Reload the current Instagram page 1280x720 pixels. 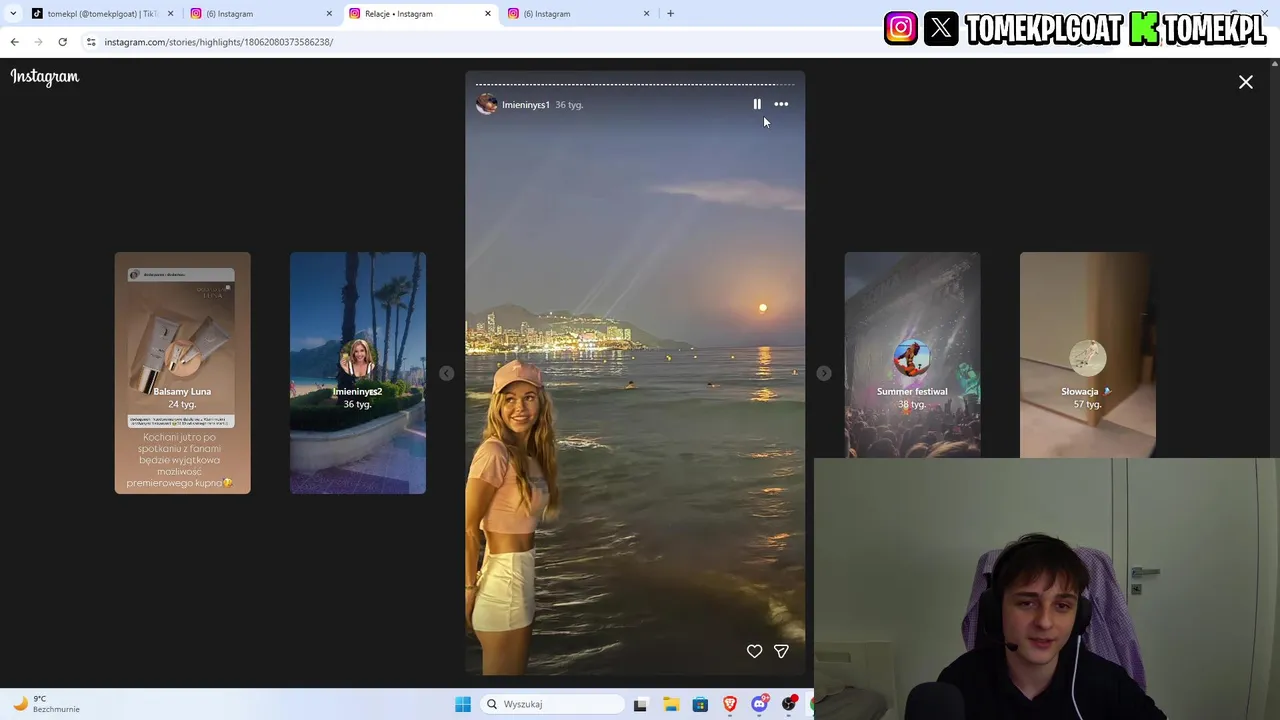pyautogui.click(x=62, y=42)
